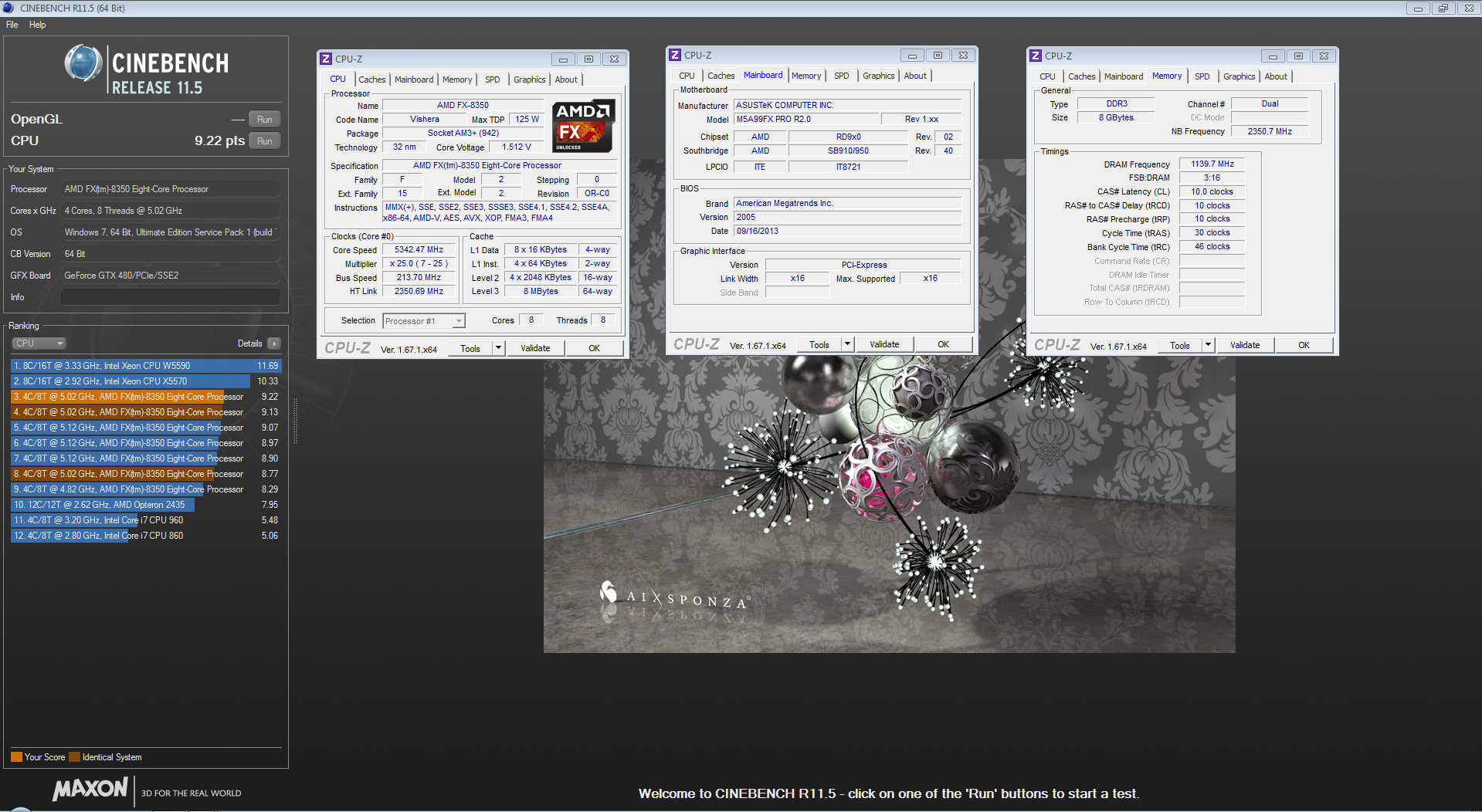Click the NB Frequency 2350.7 MHz value
1482x812 pixels.
coord(1270,131)
